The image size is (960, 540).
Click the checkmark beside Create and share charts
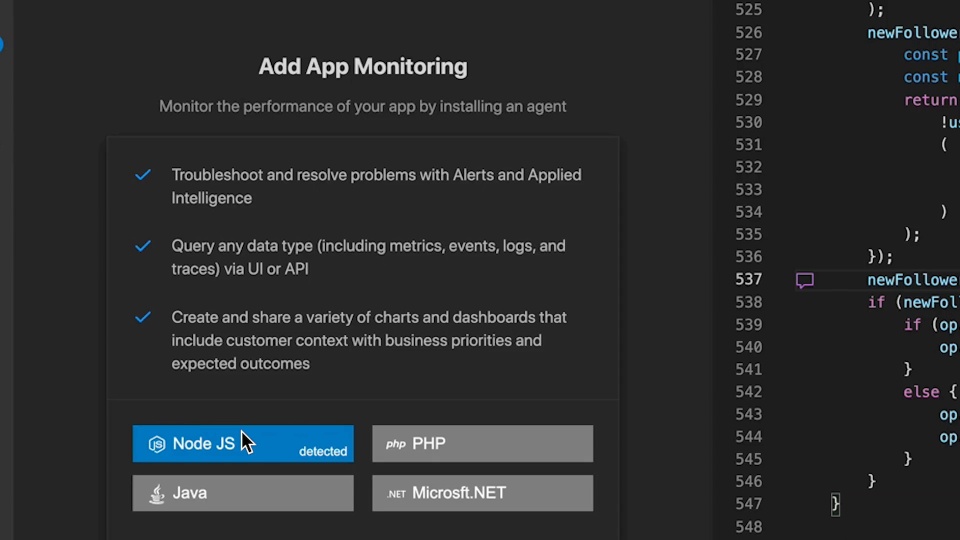tap(143, 317)
